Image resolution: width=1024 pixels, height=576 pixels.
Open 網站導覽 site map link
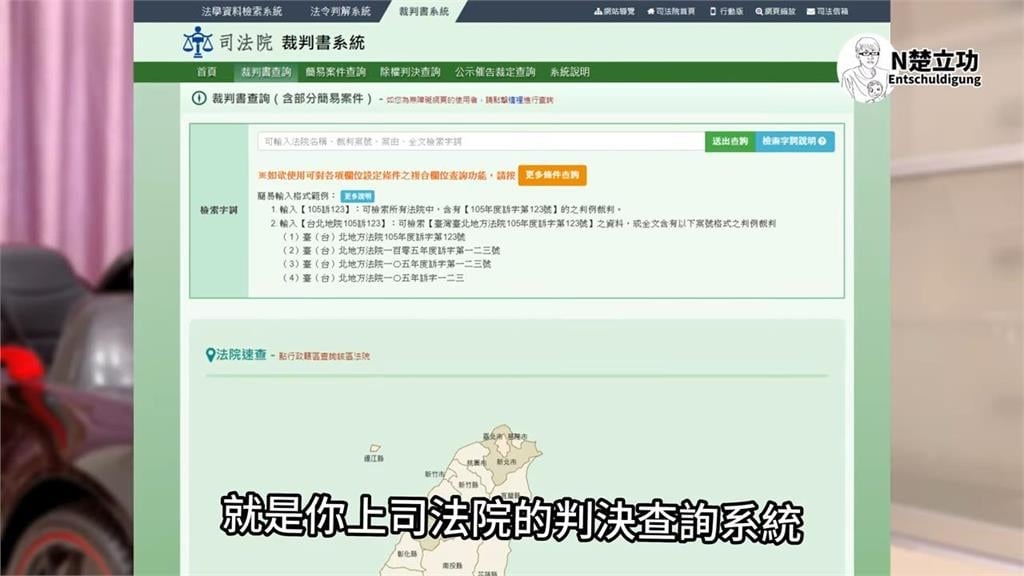tap(614, 11)
